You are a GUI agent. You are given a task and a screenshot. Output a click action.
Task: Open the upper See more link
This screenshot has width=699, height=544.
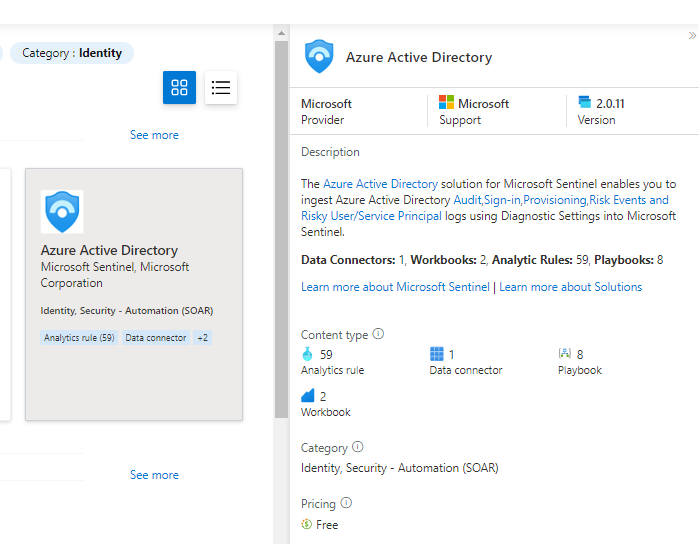[154, 135]
